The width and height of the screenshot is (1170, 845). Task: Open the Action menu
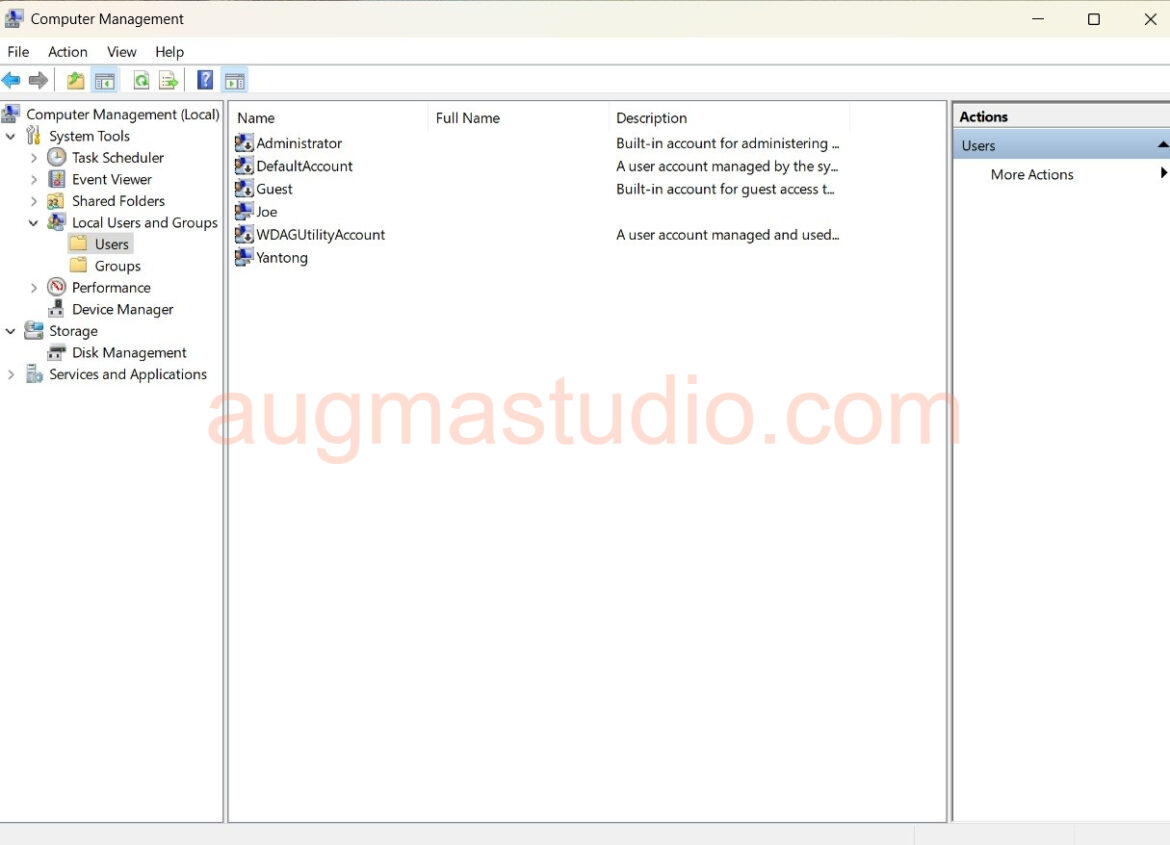(67, 51)
